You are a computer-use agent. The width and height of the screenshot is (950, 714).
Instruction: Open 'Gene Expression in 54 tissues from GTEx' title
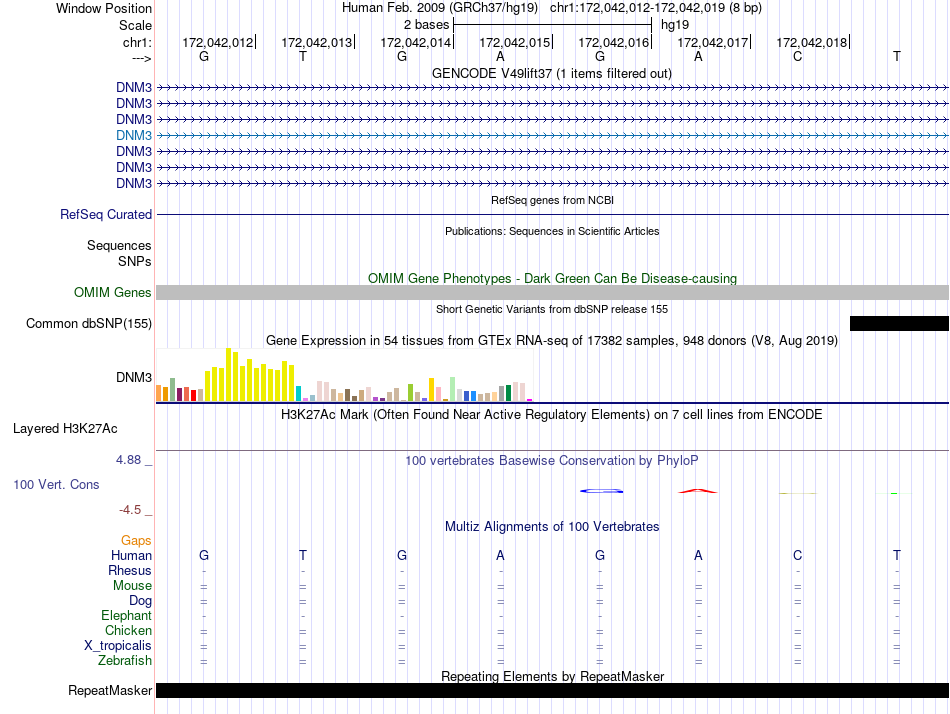(x=552, y=341)
